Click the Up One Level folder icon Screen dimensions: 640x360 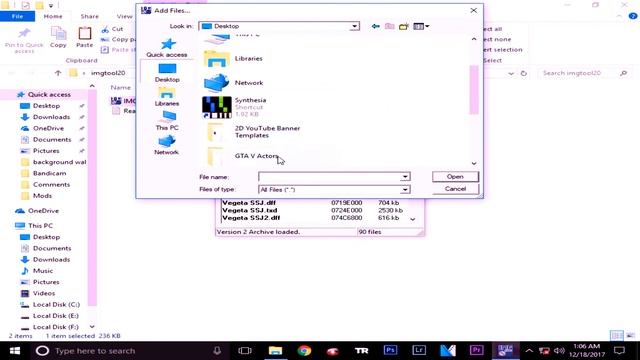pyautogui.click(x=389, y=26)
